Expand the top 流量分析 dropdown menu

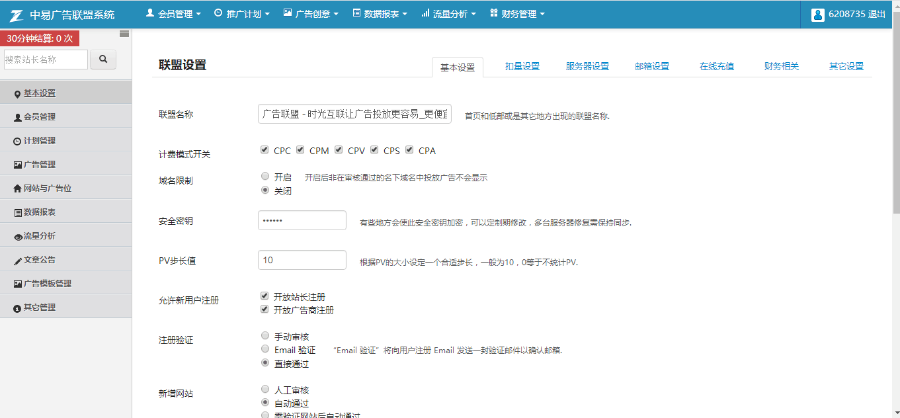pos(449,14)
